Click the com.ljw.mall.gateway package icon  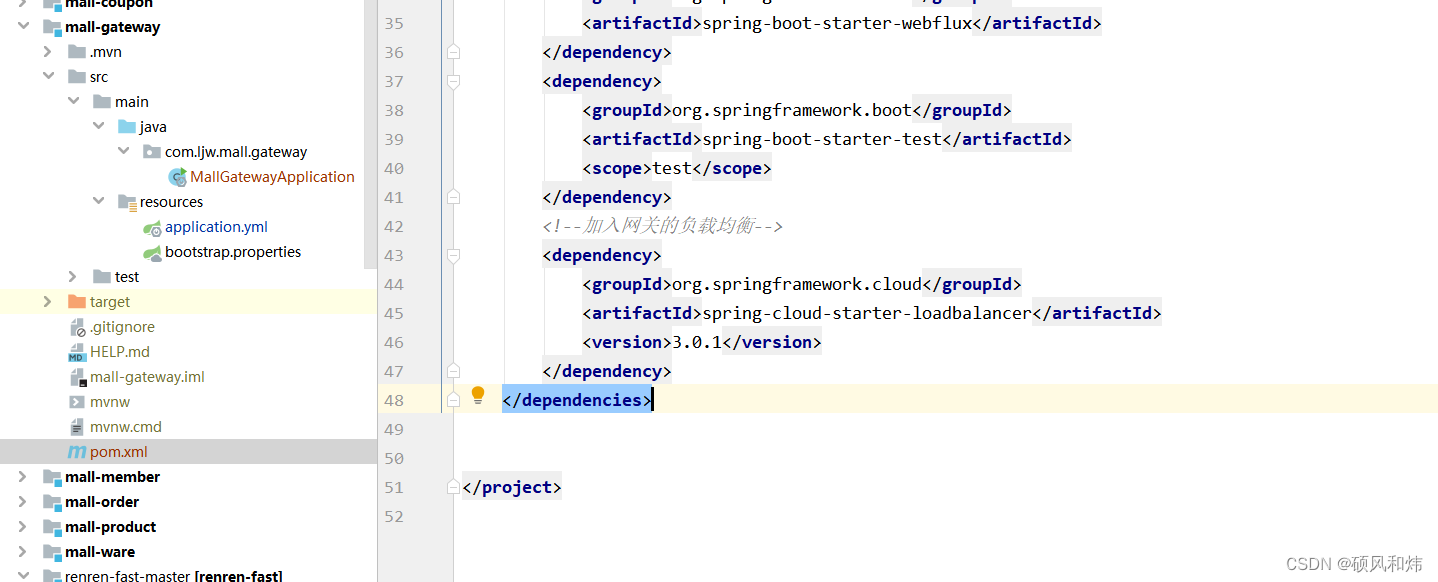(x=151, y=152)
